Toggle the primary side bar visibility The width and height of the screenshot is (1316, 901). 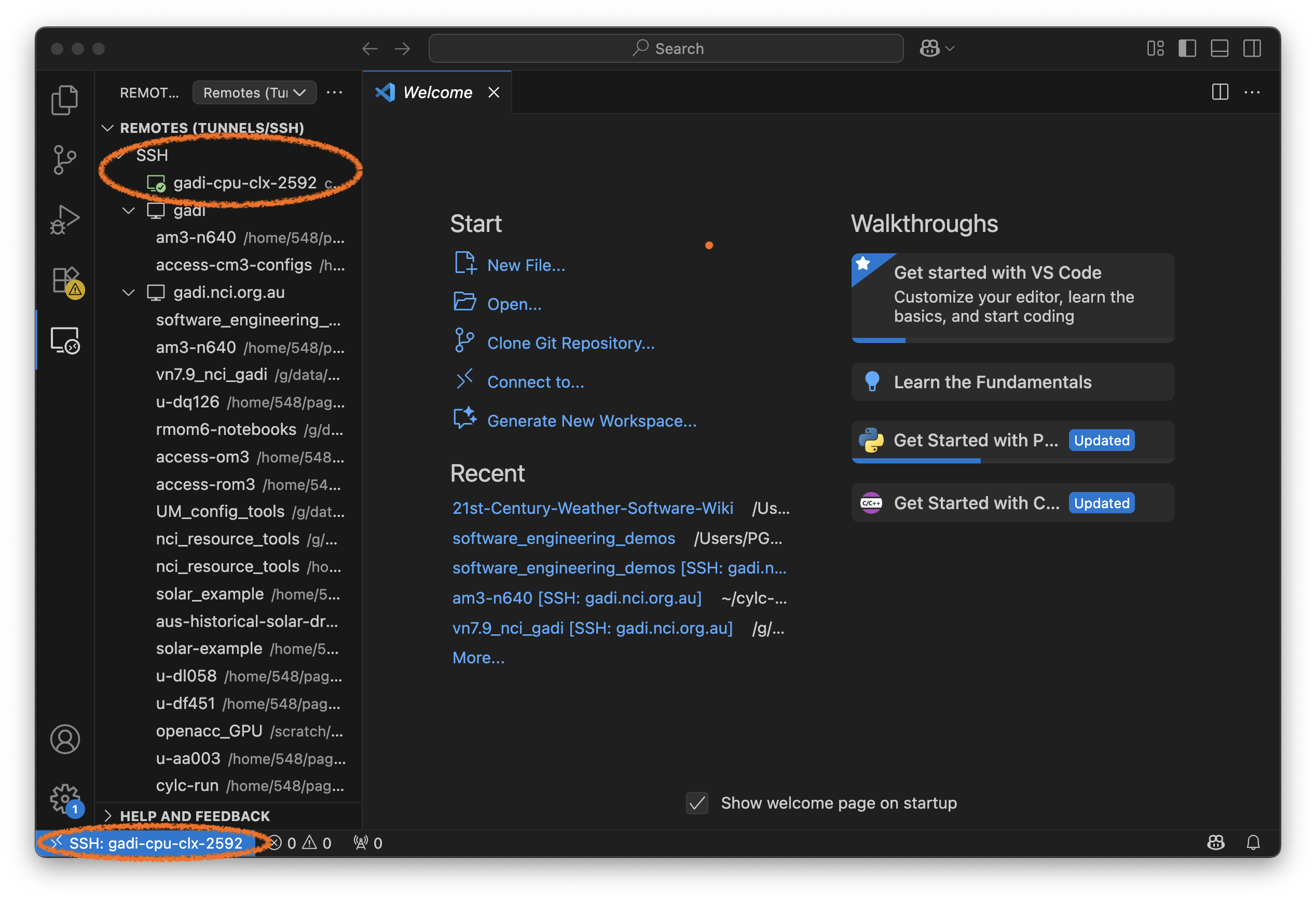1187,49
